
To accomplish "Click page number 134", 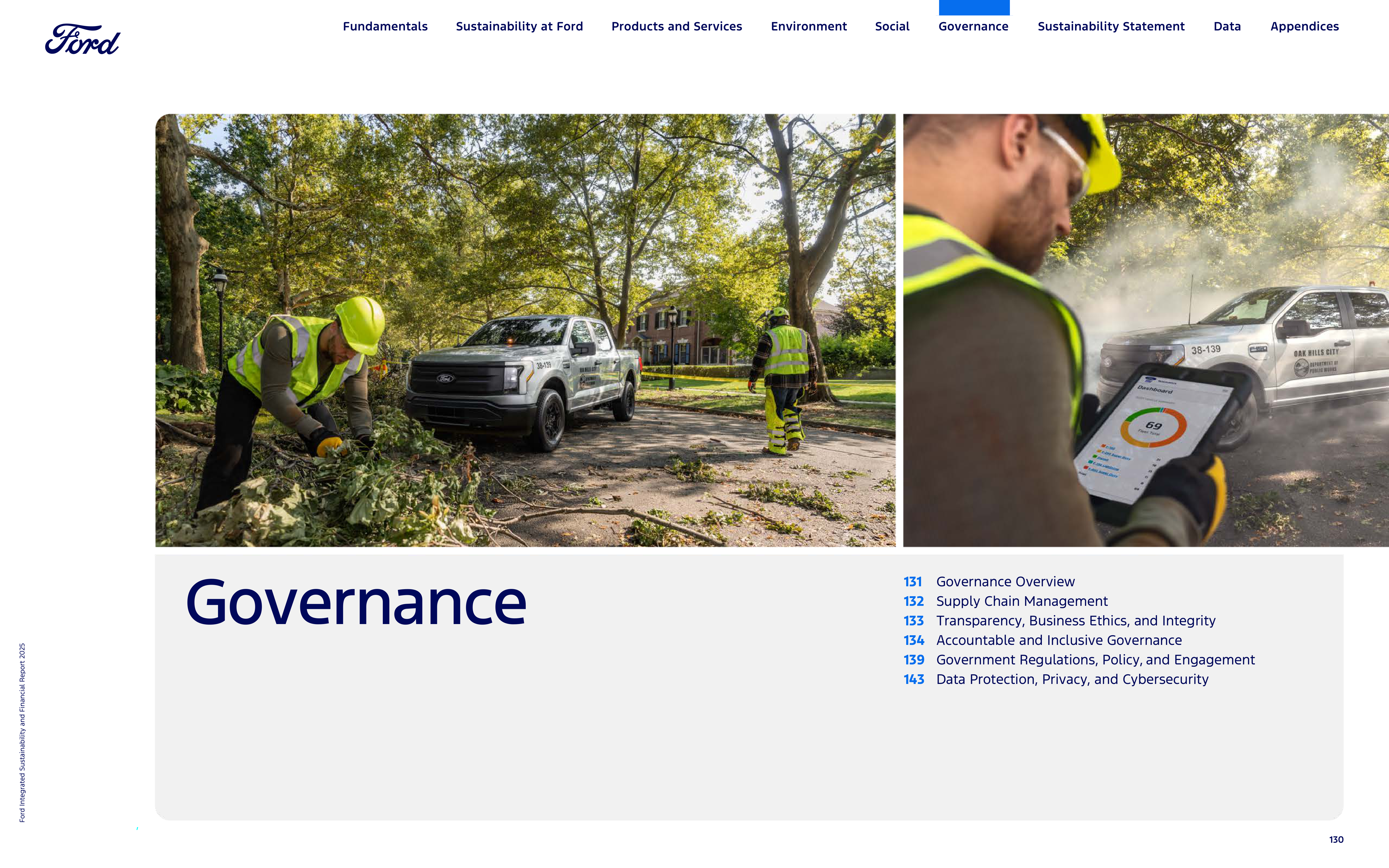I will point(914,640).
